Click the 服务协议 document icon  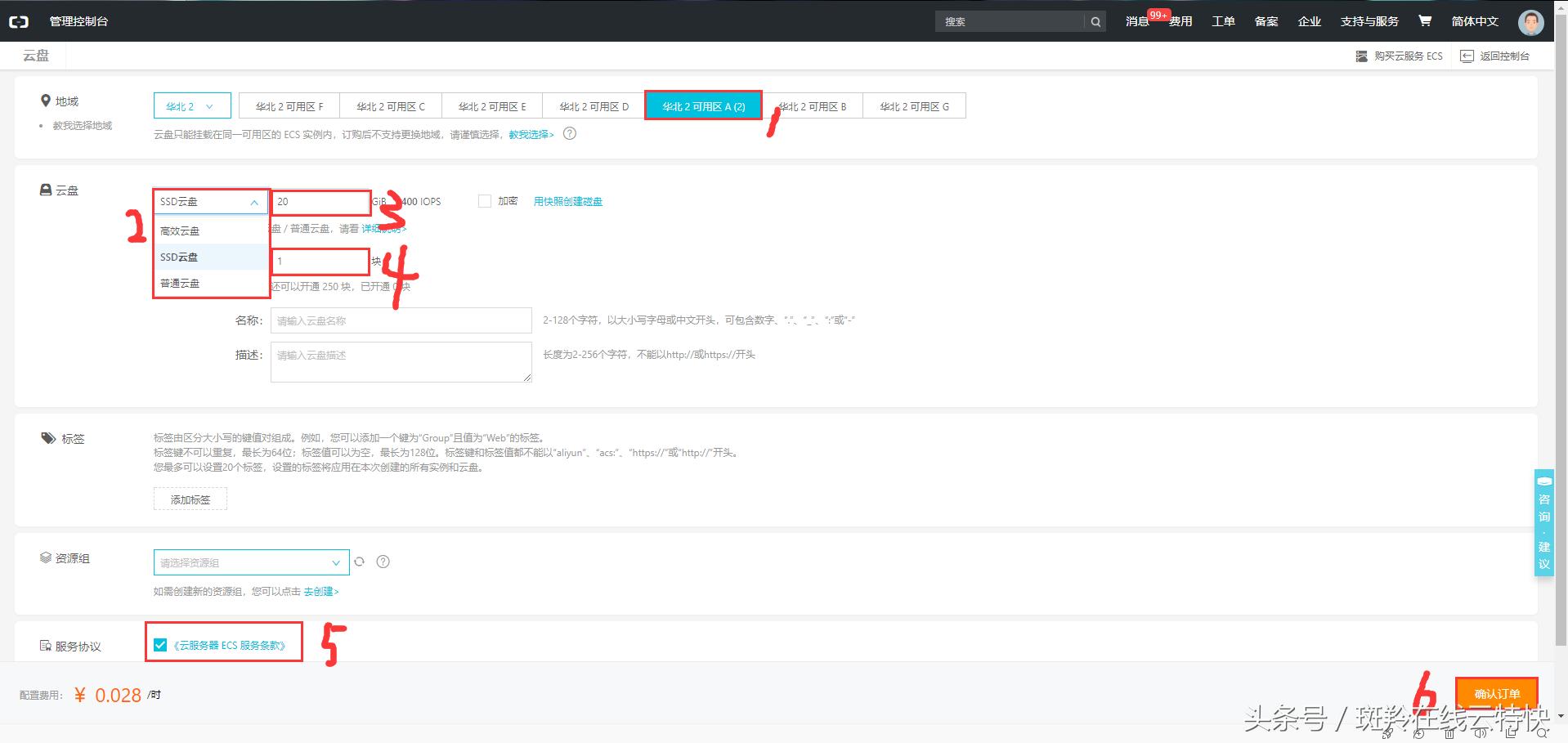[46, 647]
